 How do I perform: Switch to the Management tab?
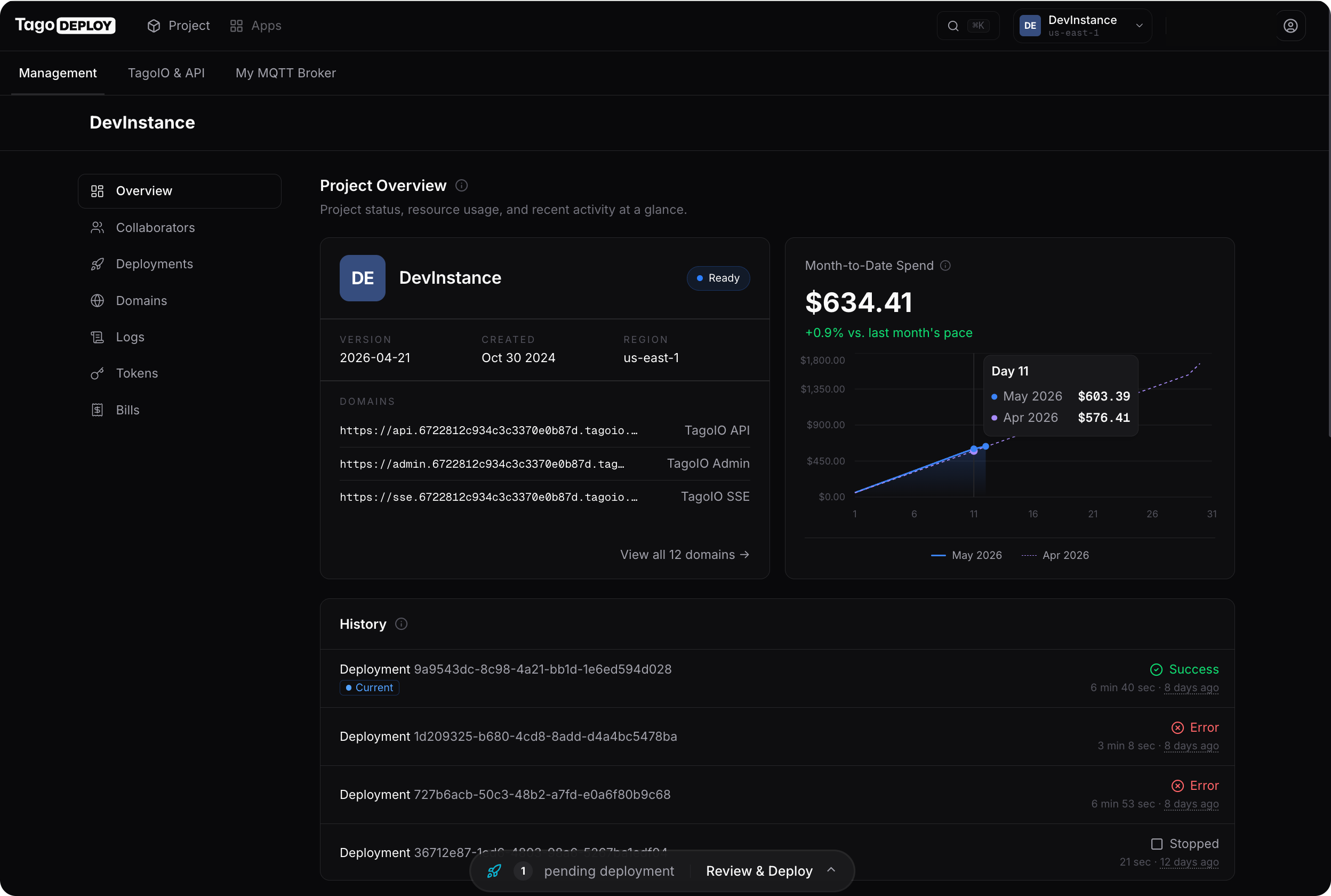58,73
